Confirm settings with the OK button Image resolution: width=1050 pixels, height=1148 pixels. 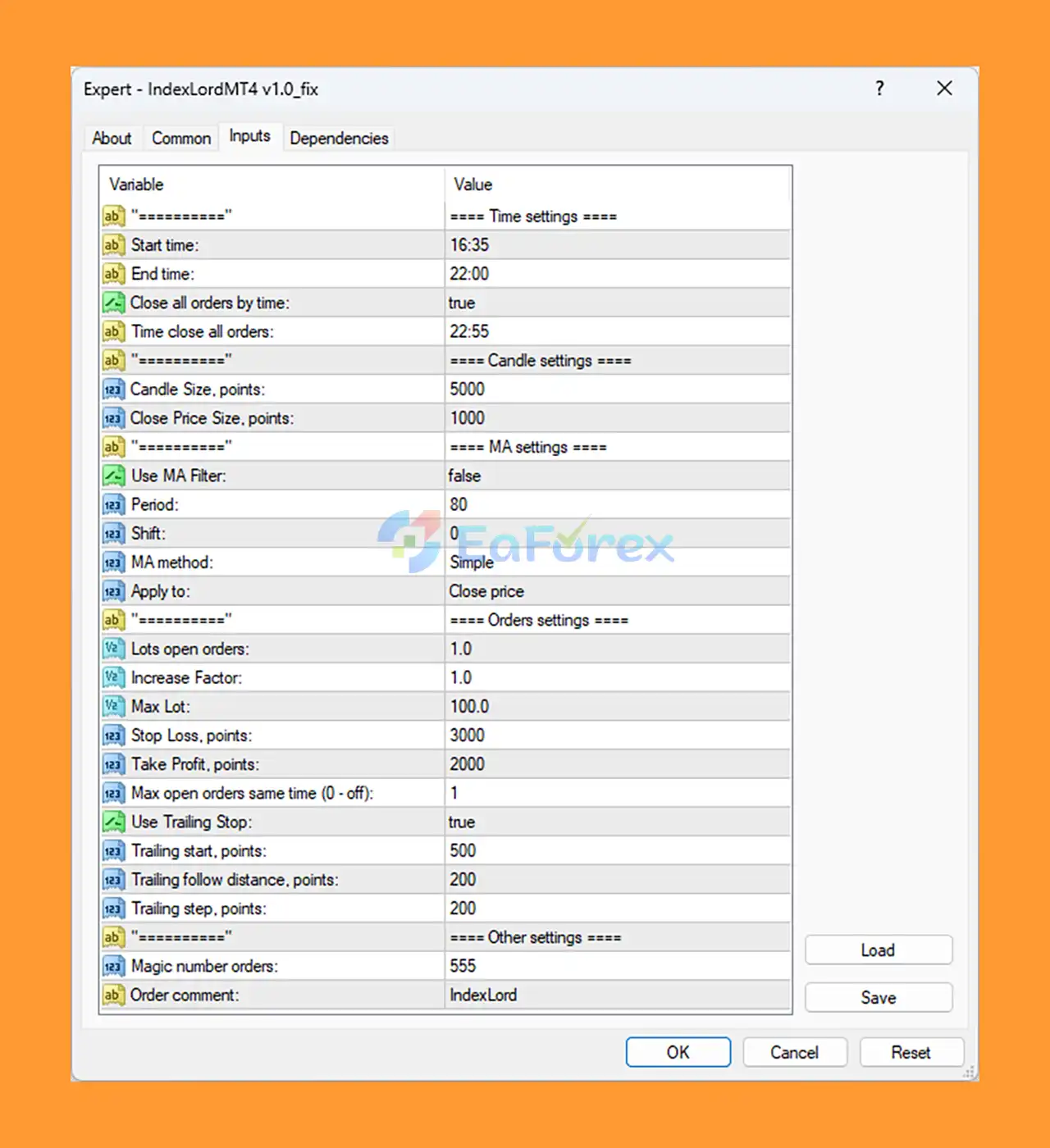tap(678, 1052)
